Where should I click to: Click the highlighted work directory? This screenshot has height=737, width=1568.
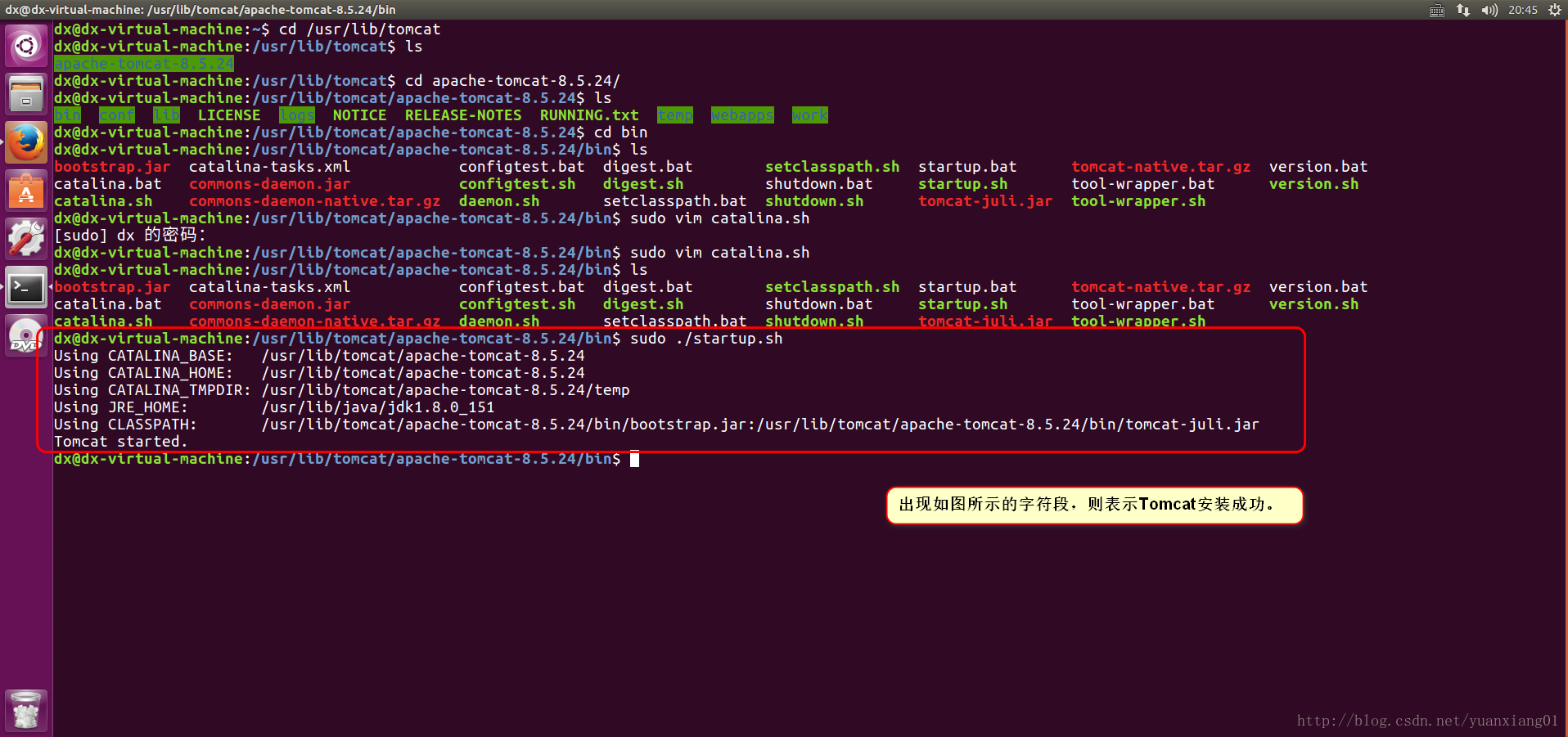(x=810, y=115)
